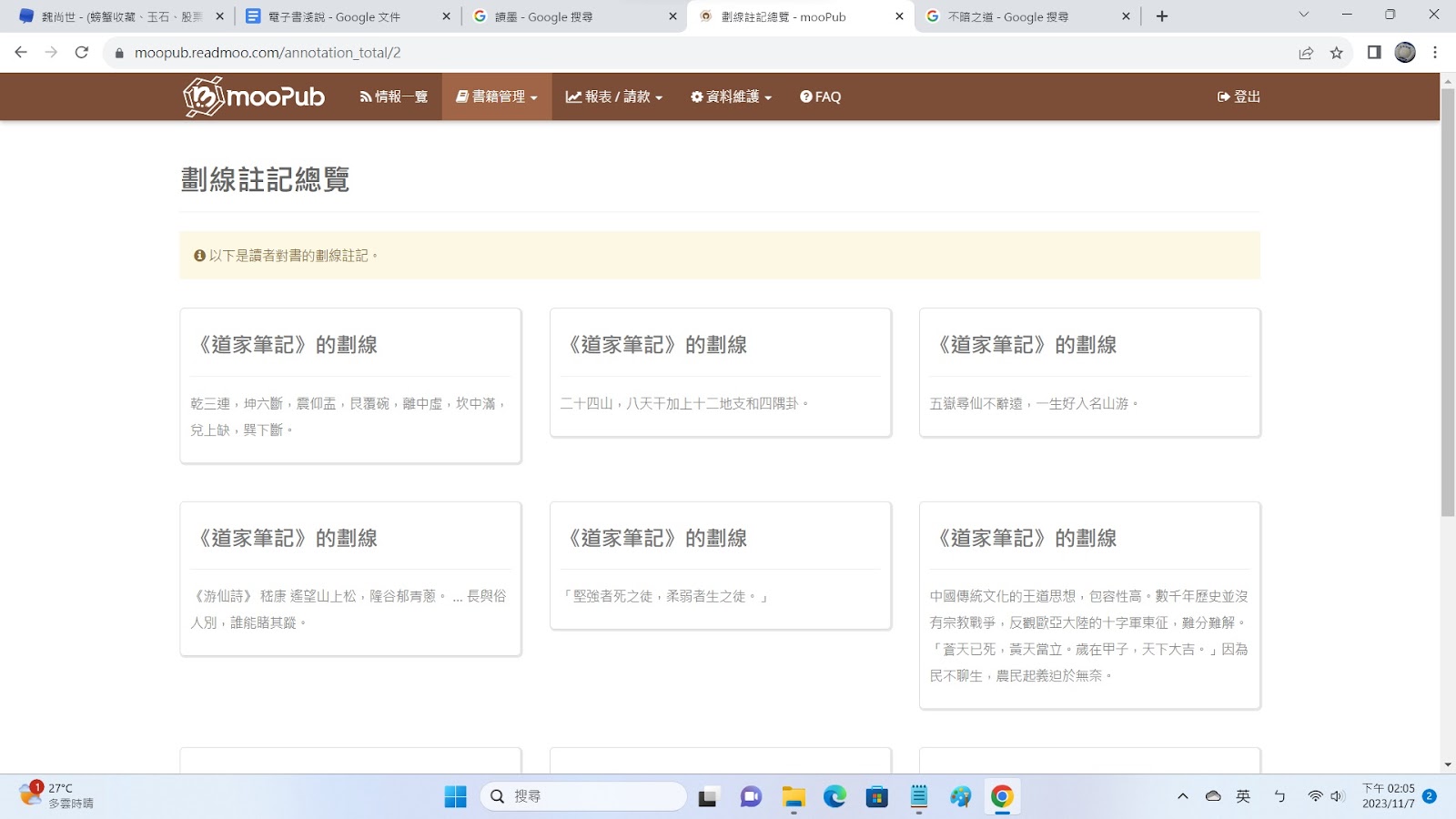Click Chrome icon on taskbar
This screenshot has width=1456, height=819.
pyautogui.click(x=1002, y=796)
